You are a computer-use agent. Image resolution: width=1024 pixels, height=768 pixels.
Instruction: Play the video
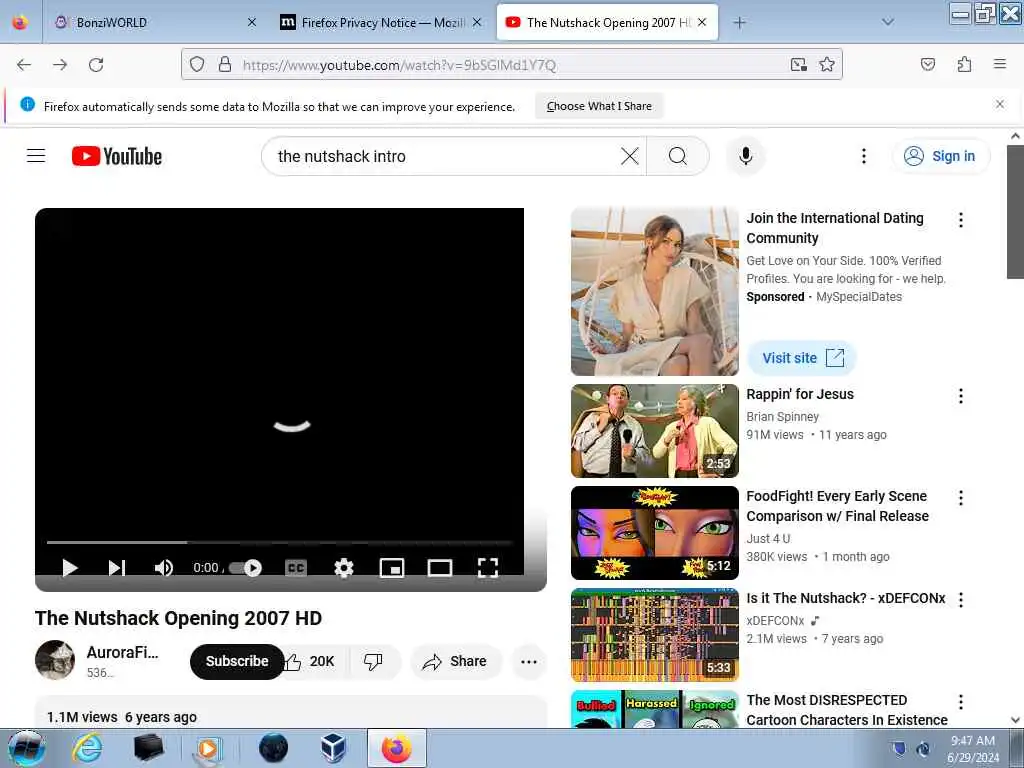click(x=69, y=568)
